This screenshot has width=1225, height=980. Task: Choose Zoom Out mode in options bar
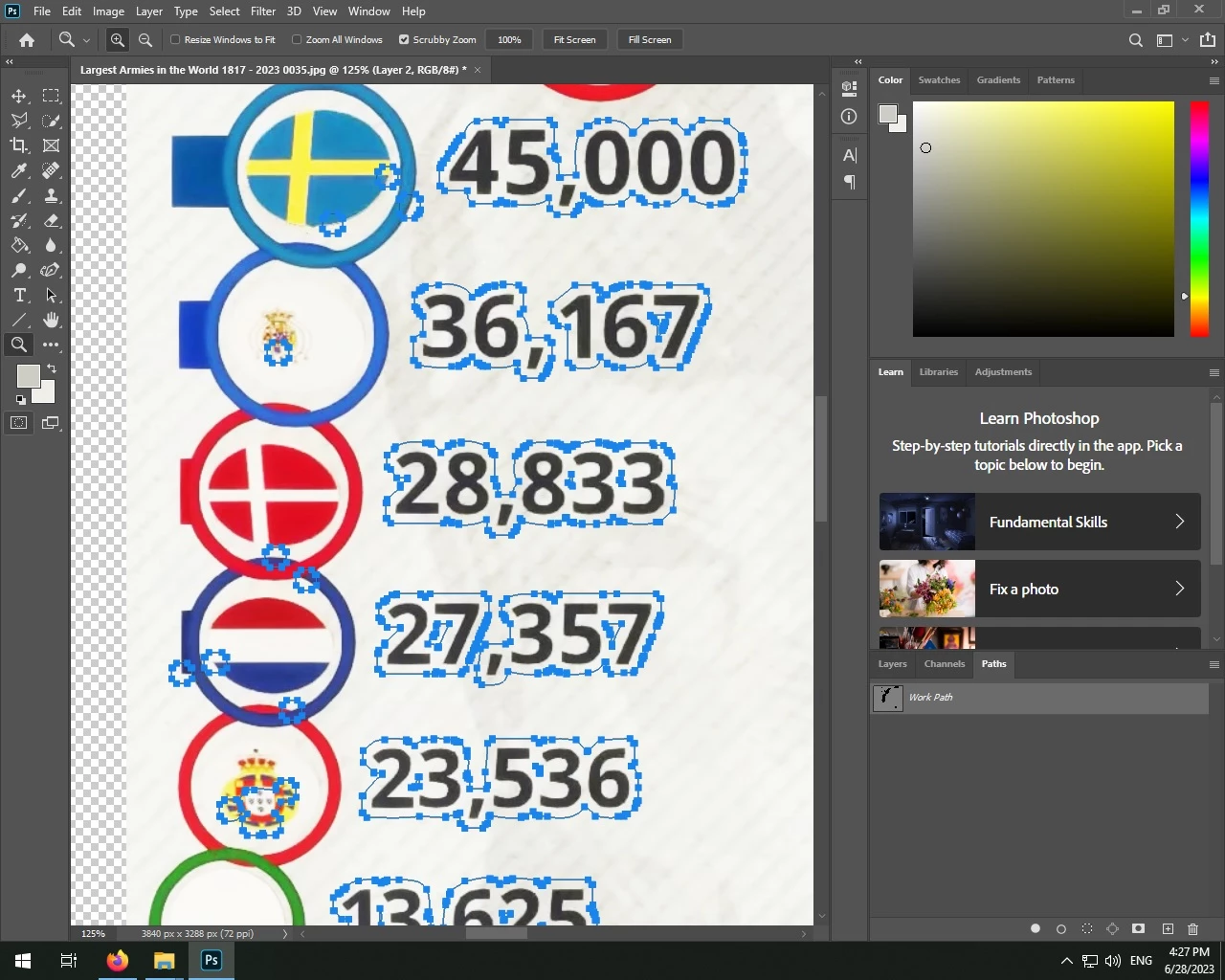[x=145, y=40]
